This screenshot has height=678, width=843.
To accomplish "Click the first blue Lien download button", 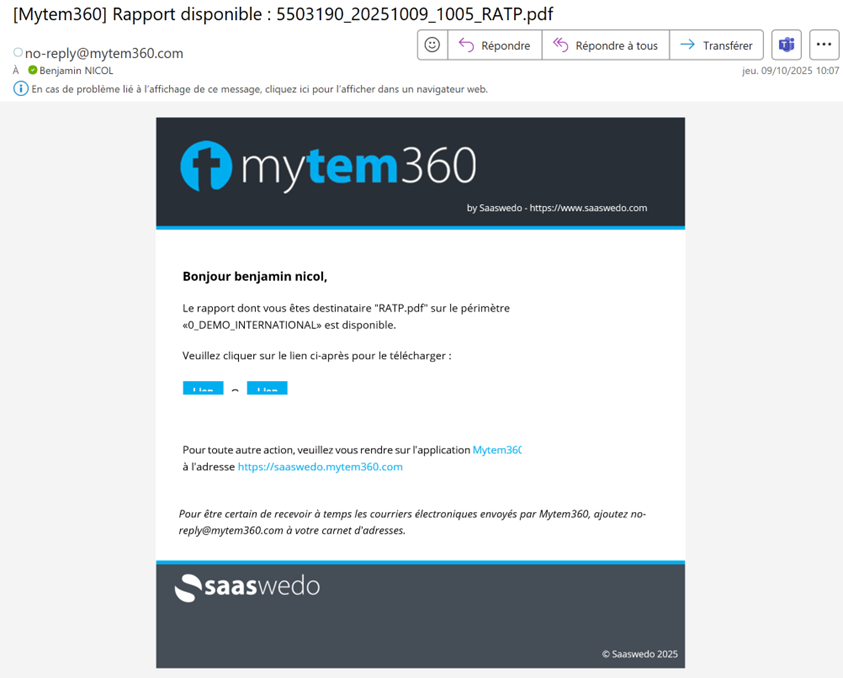I will pyautogui.click(x=203, y=388).
